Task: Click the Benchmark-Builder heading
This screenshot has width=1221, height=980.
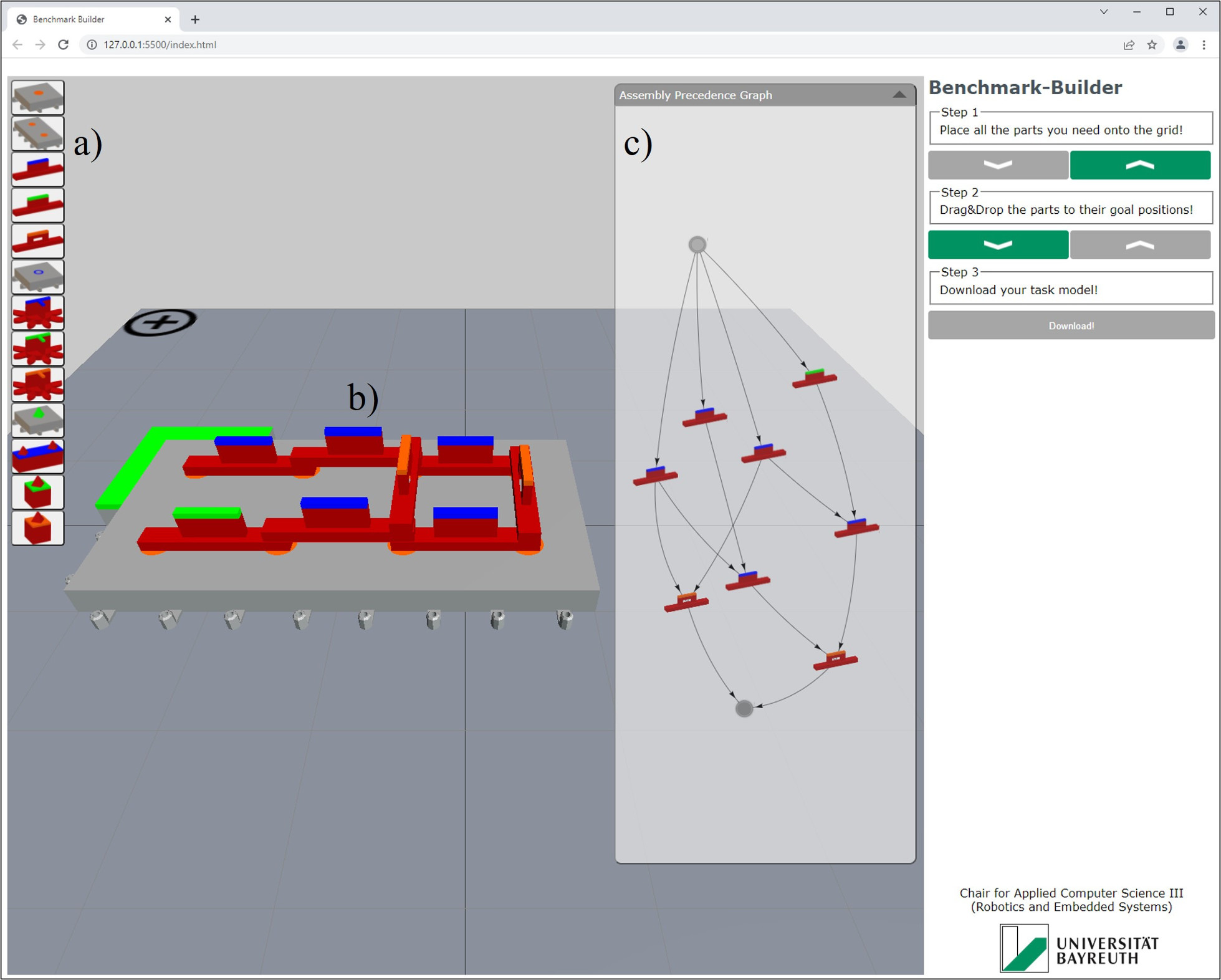Action: 1025,87
